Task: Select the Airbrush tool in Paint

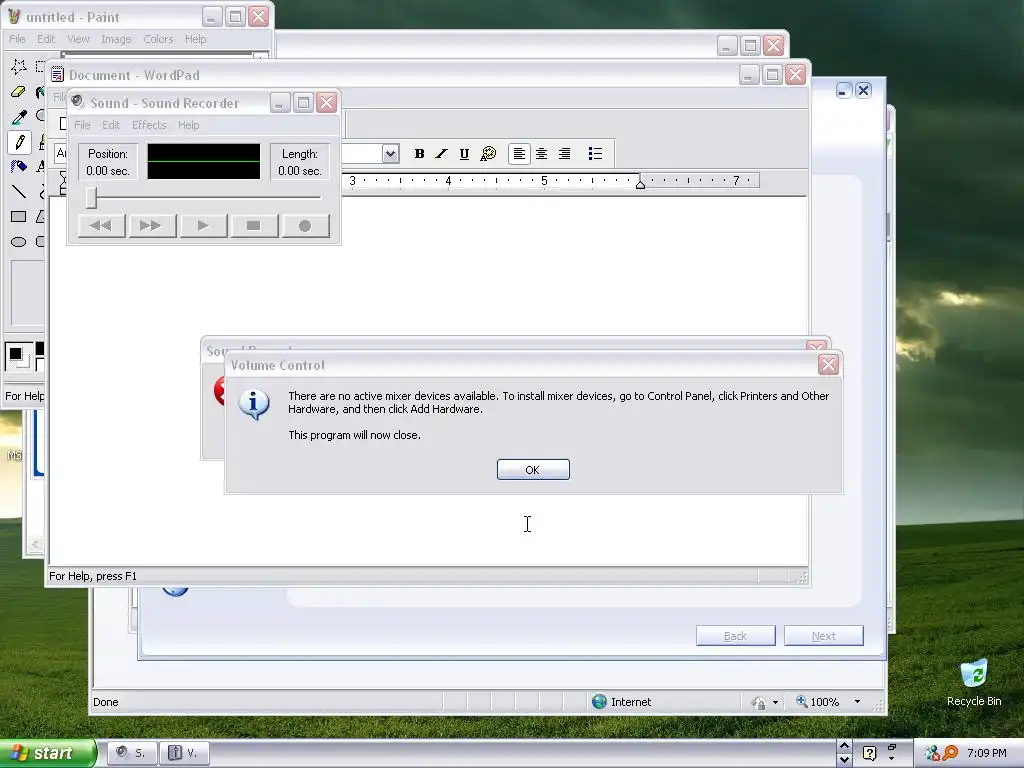Action: (18, 167)
